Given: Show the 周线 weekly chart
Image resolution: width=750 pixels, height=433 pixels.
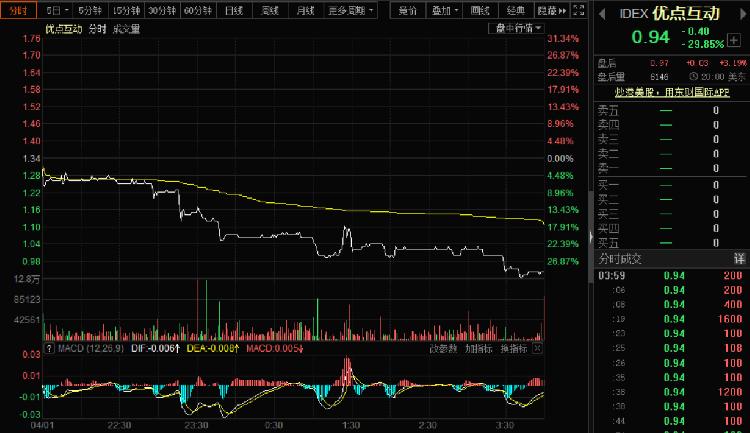Looking at the screenshot, I should 270,10.
